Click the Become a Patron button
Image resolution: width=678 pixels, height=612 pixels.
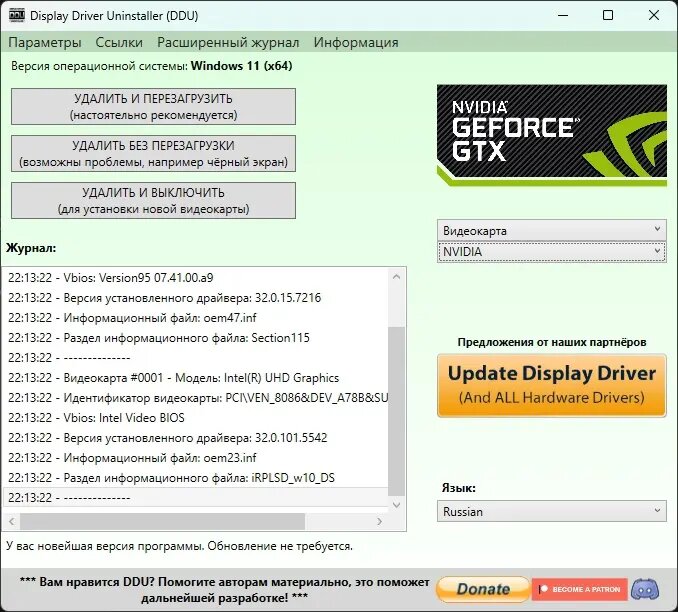[x=579, y=589]
